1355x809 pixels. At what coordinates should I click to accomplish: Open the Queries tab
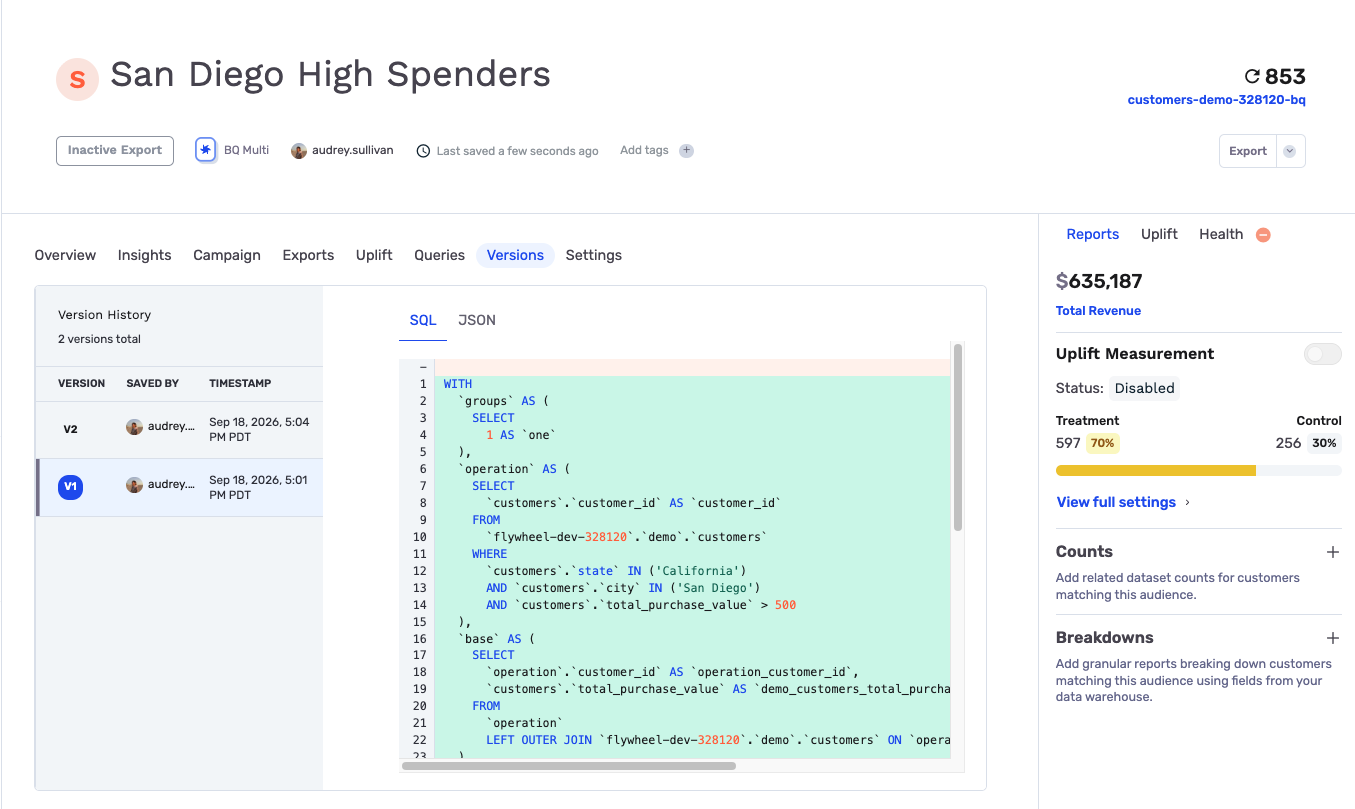pos(440,255)
